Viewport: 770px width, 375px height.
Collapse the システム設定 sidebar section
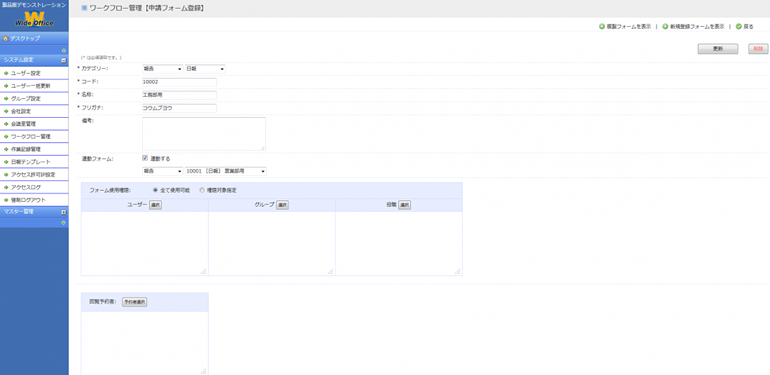click(x=63, y=60)
